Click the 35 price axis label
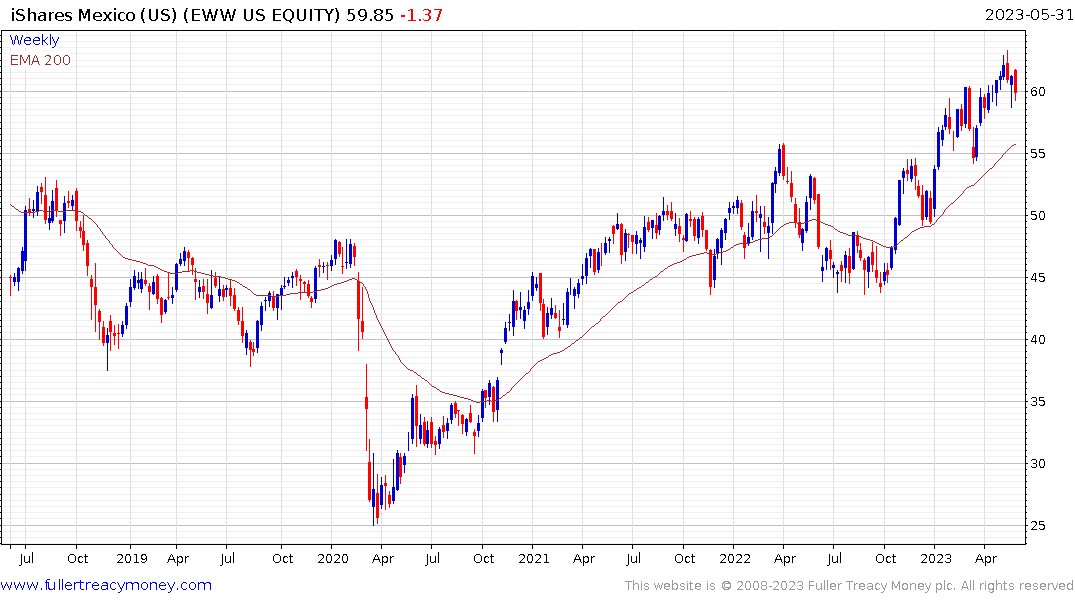This screenshot has height=600, width=1075. point(1038,402)
